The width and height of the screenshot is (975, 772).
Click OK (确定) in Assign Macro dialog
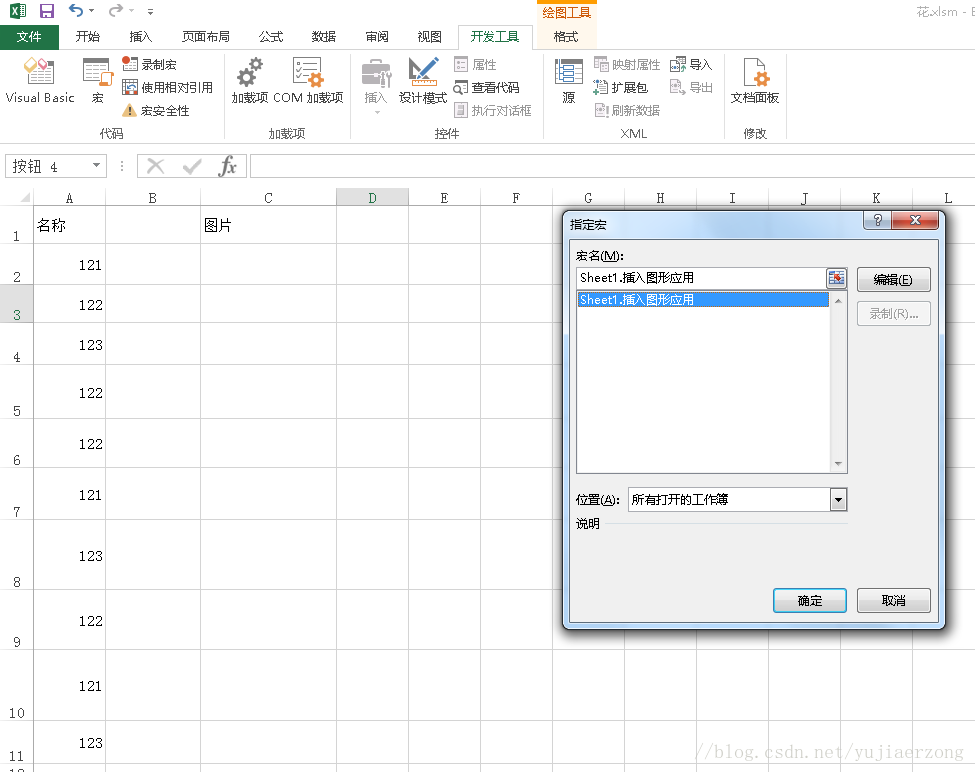click(810, 600)
